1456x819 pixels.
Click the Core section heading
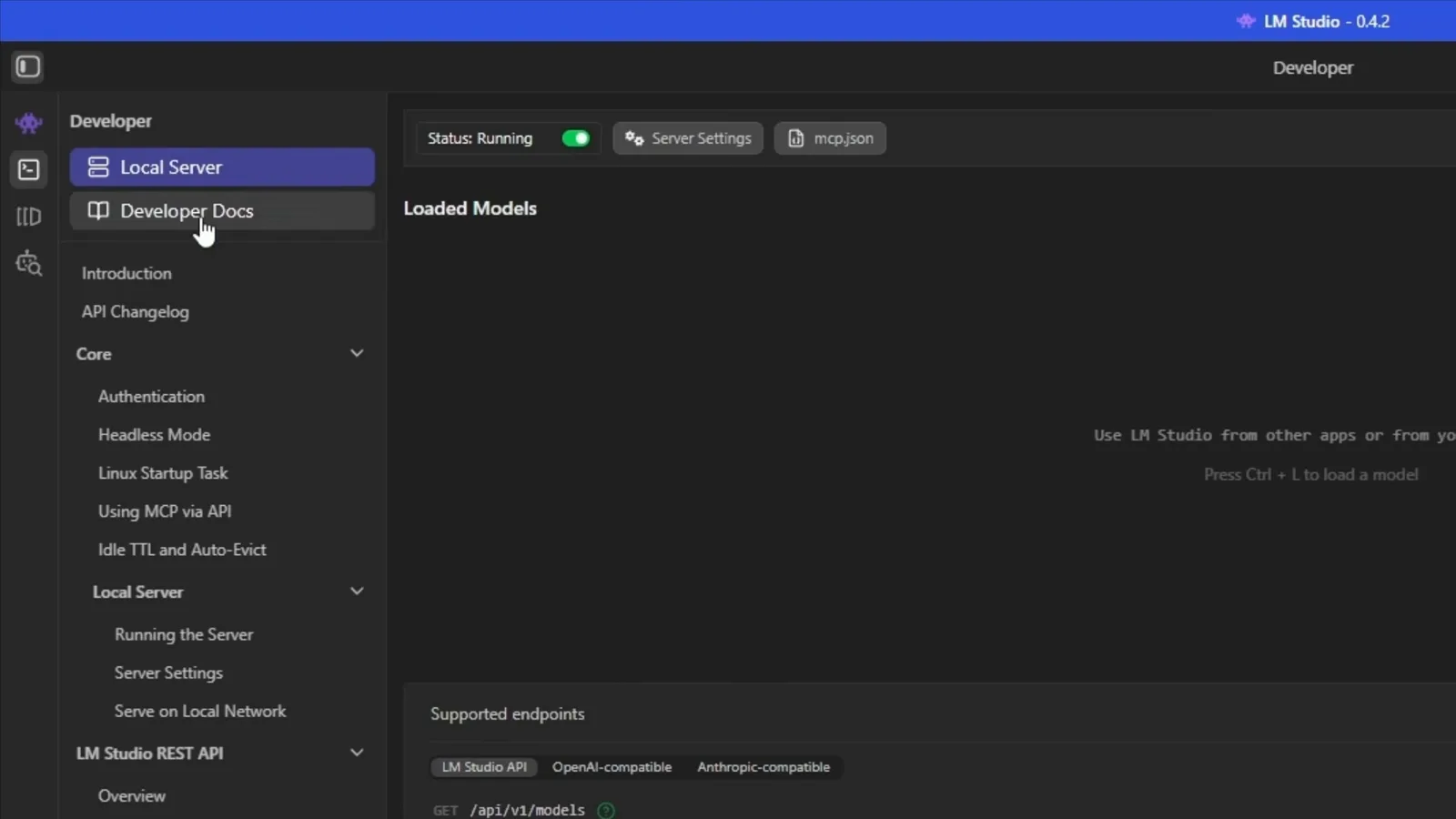[x=94, y=354]
